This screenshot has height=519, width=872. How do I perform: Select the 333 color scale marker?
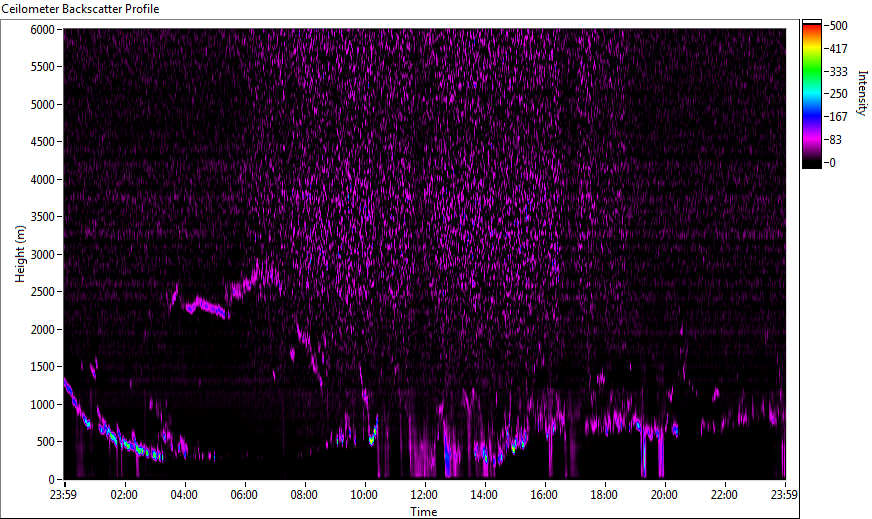tap(838, 71)
